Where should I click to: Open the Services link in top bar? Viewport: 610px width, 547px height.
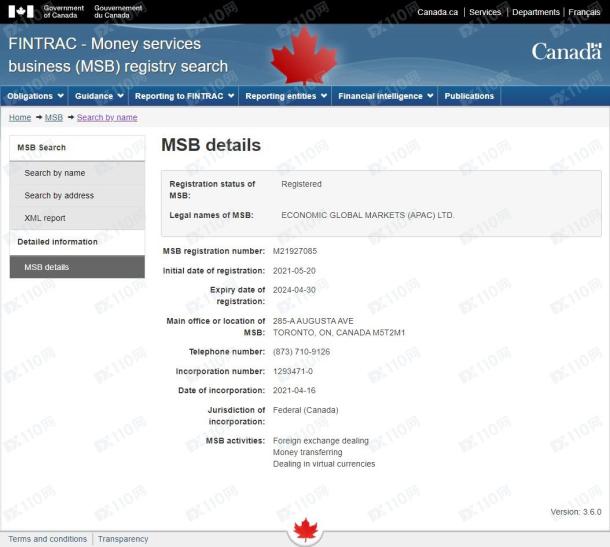coord(485,12)
